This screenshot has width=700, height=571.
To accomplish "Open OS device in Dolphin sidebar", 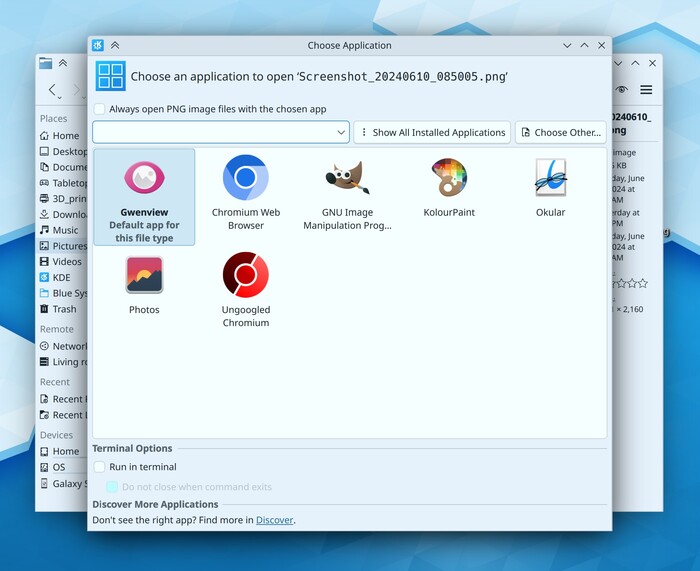I will [x=63, y=467].
